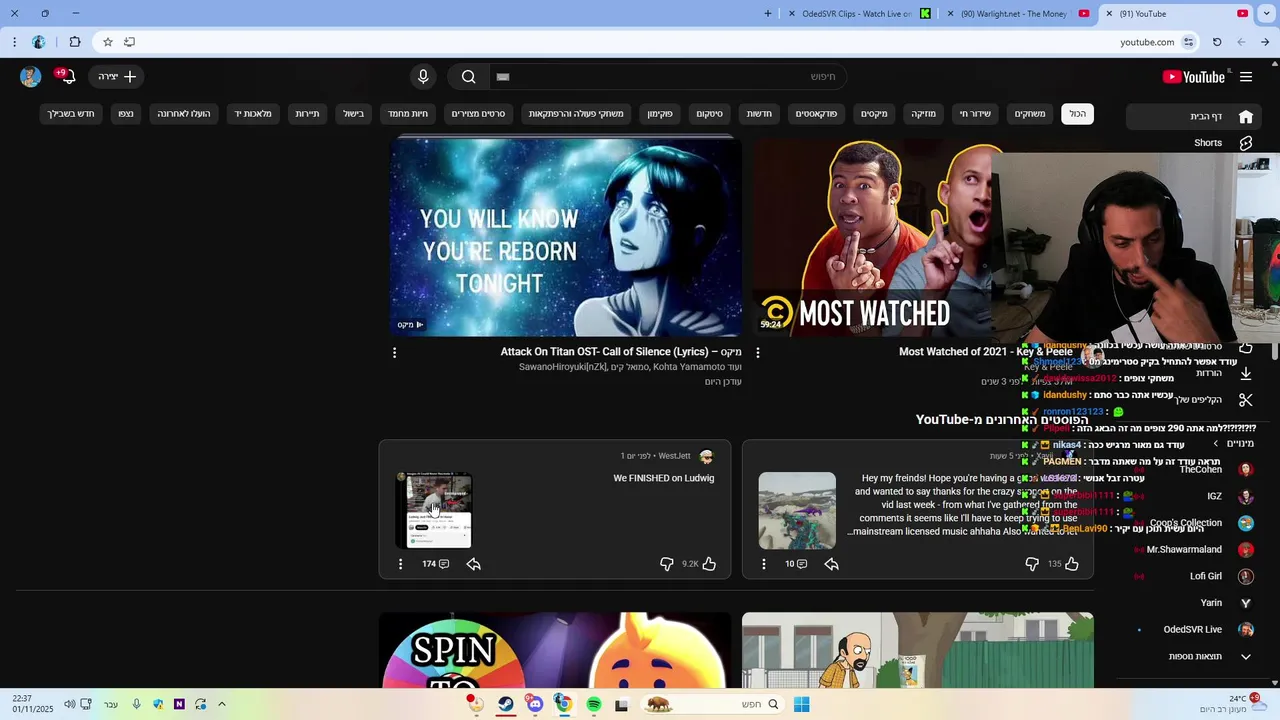Viewport: 1280px width, 720px height.
Task: Like the post with 135 likes
Action: tap(1071, 564)
